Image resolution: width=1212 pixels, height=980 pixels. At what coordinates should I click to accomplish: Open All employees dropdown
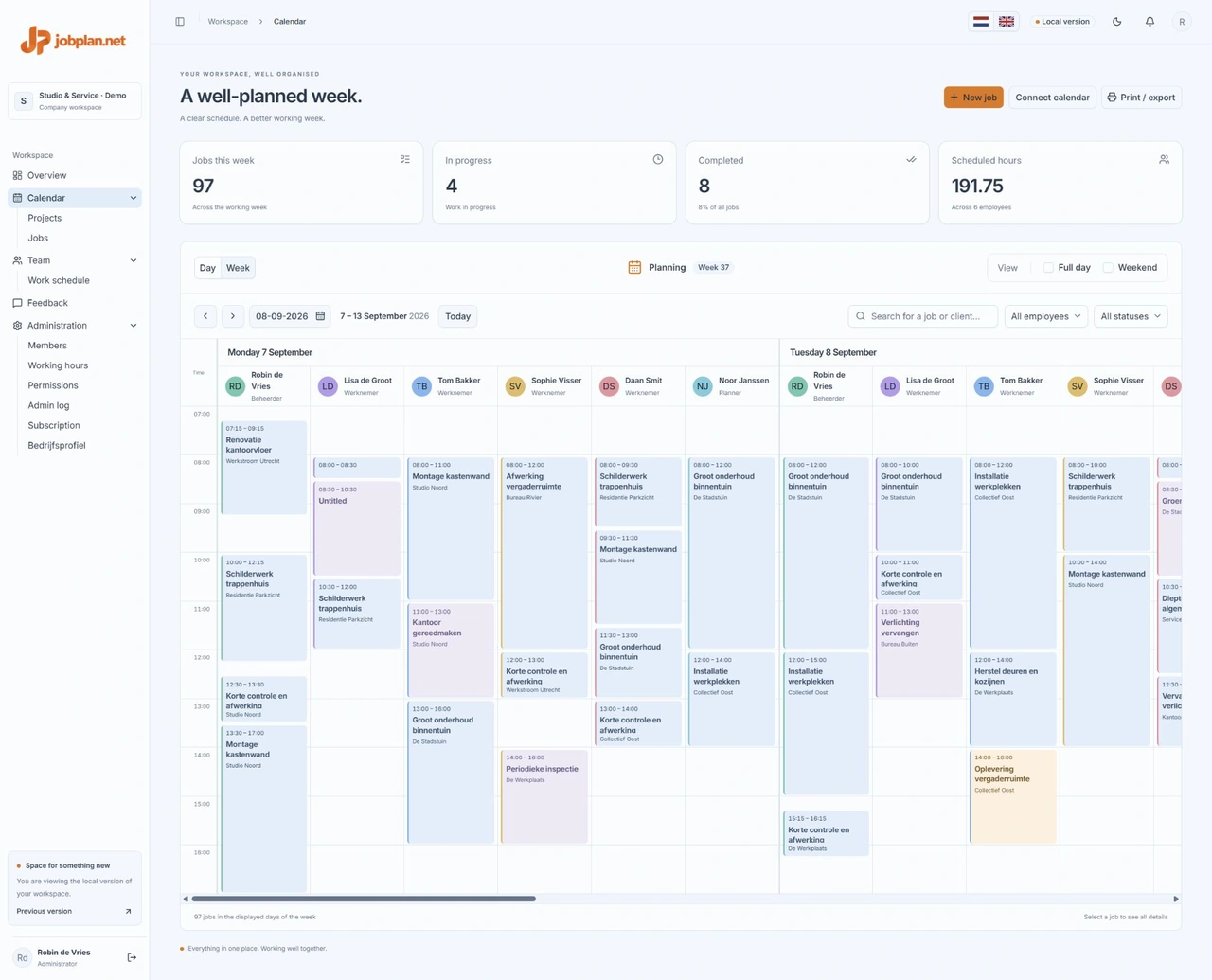coord(1045,316)
